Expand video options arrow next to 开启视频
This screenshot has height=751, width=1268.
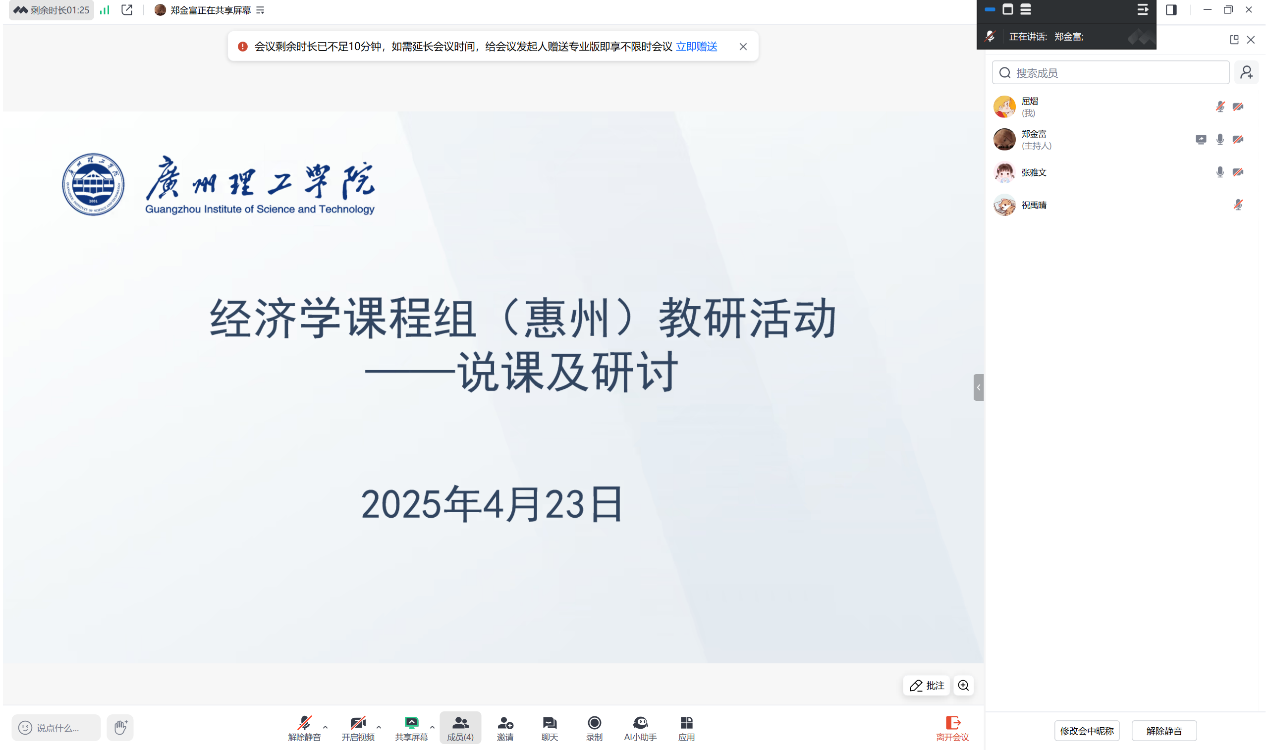tap(379, 727)
